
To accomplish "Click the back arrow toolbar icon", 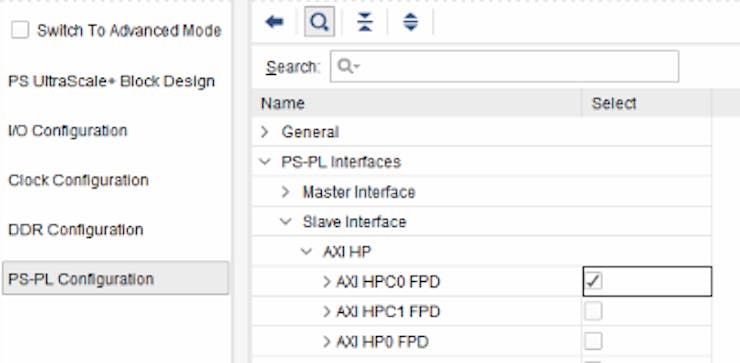I will [x=274, y=22].
